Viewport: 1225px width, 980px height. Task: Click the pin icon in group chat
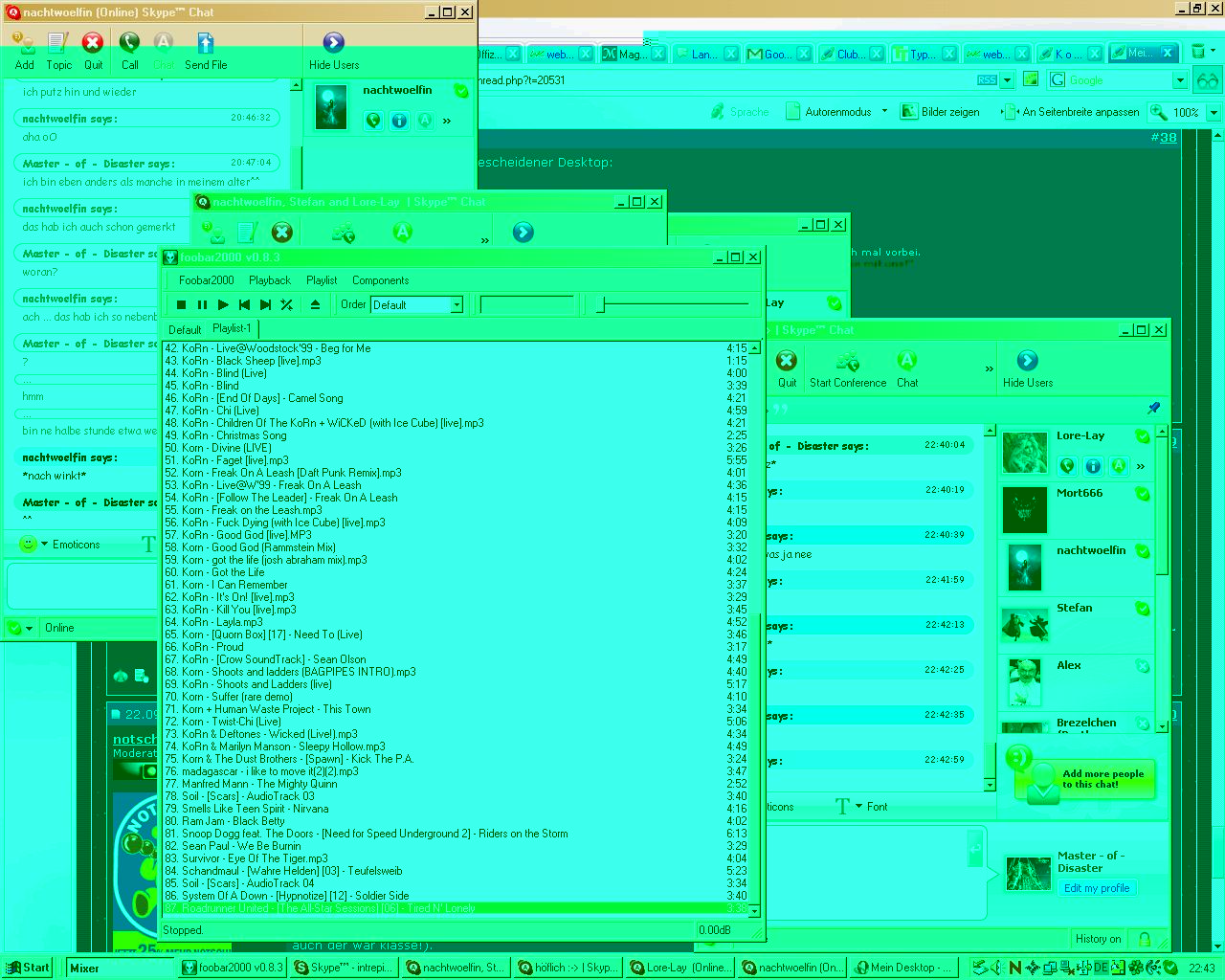pyautogui.click(x=1153, y=408)
